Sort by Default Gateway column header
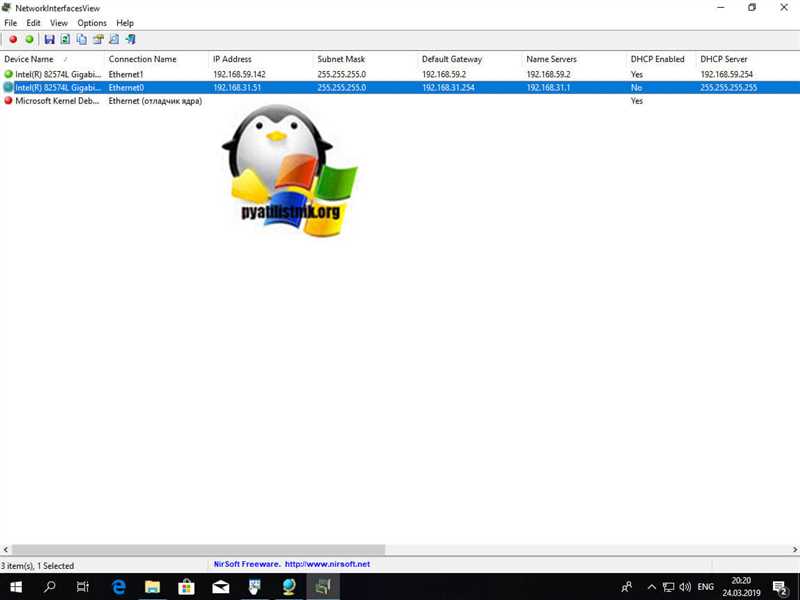The width and height of the screenshot is (800, 600). 470,59
